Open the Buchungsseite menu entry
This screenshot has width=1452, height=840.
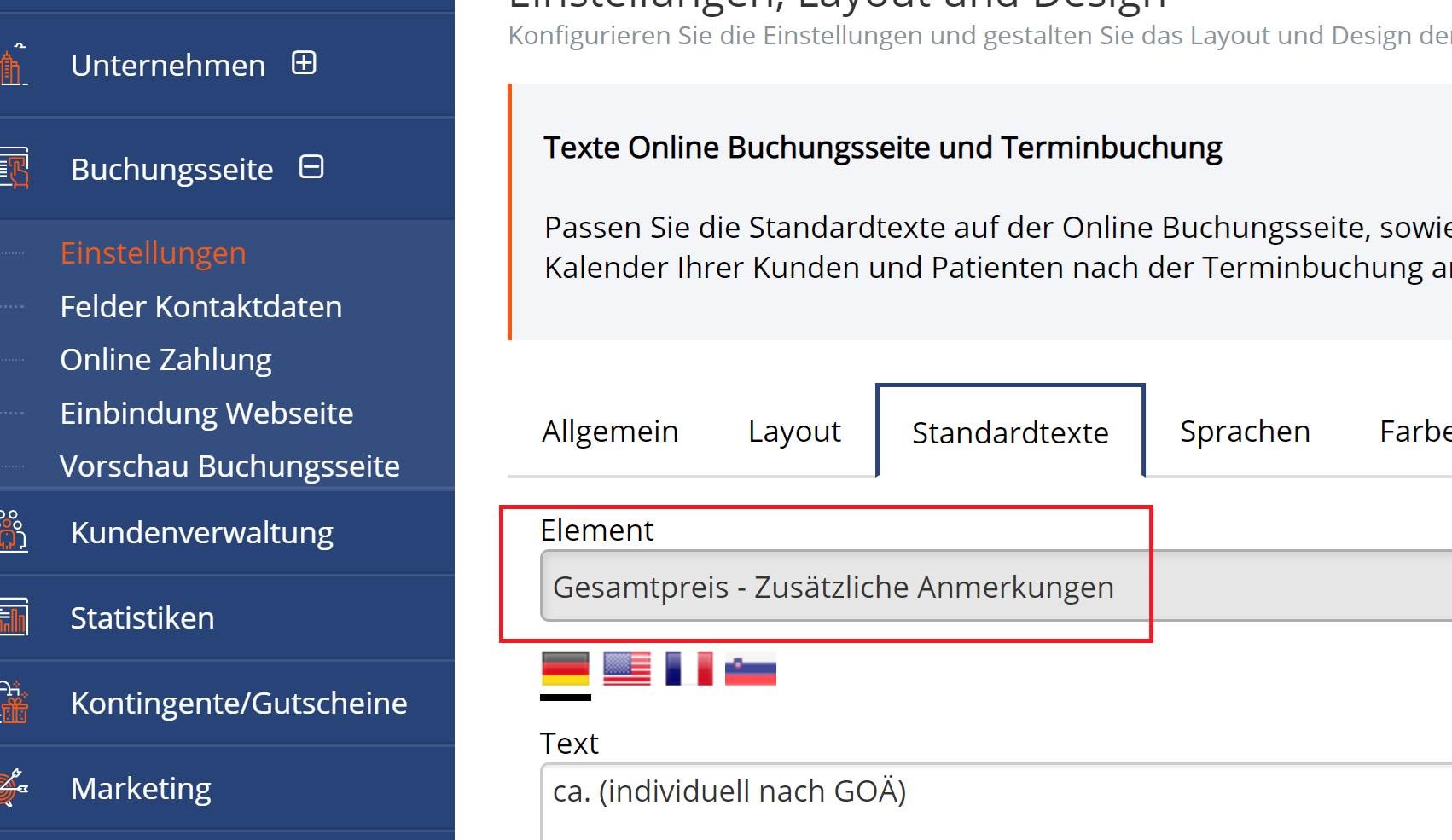(x=171, y=169)
